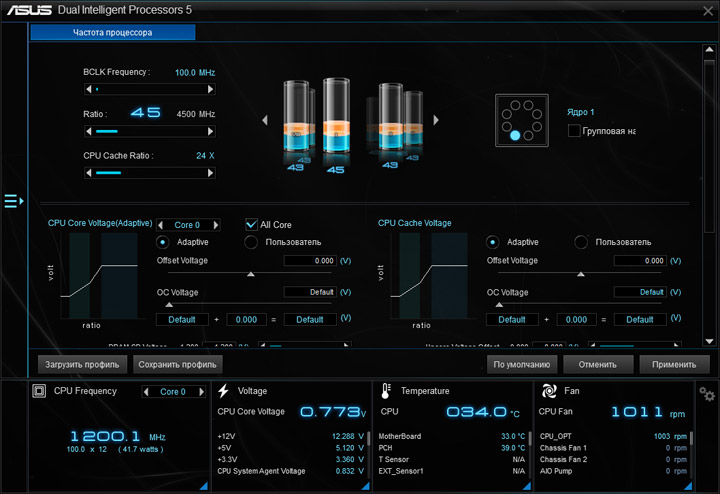Open the settings gears icon
720x494 pixels.
point(707,393)
